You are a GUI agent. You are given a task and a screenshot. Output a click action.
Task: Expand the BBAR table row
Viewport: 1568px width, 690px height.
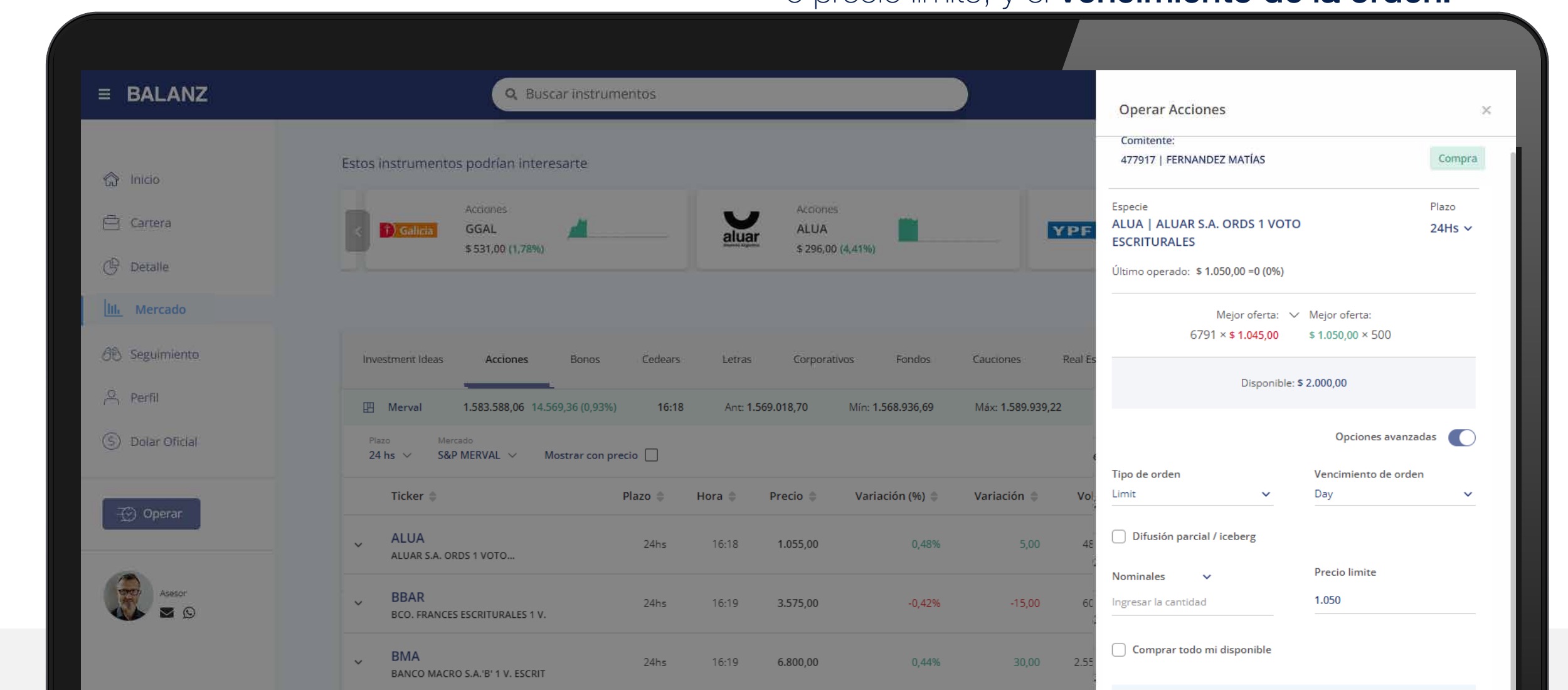pyautogui.click(x=358, y=603)
